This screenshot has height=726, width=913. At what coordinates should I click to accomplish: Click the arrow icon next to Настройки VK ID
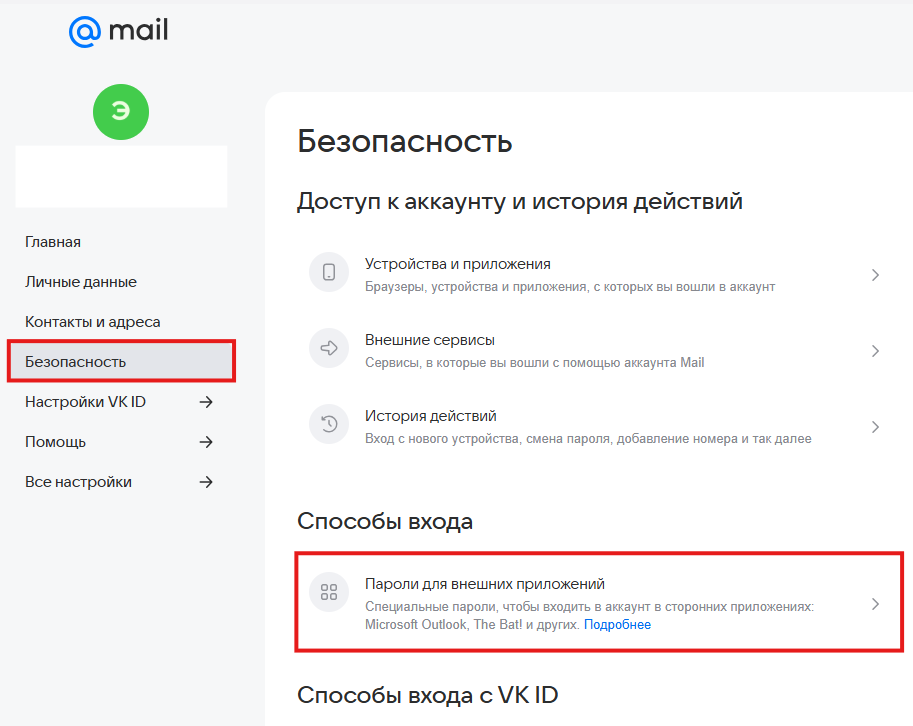click(x=206, y=402)
